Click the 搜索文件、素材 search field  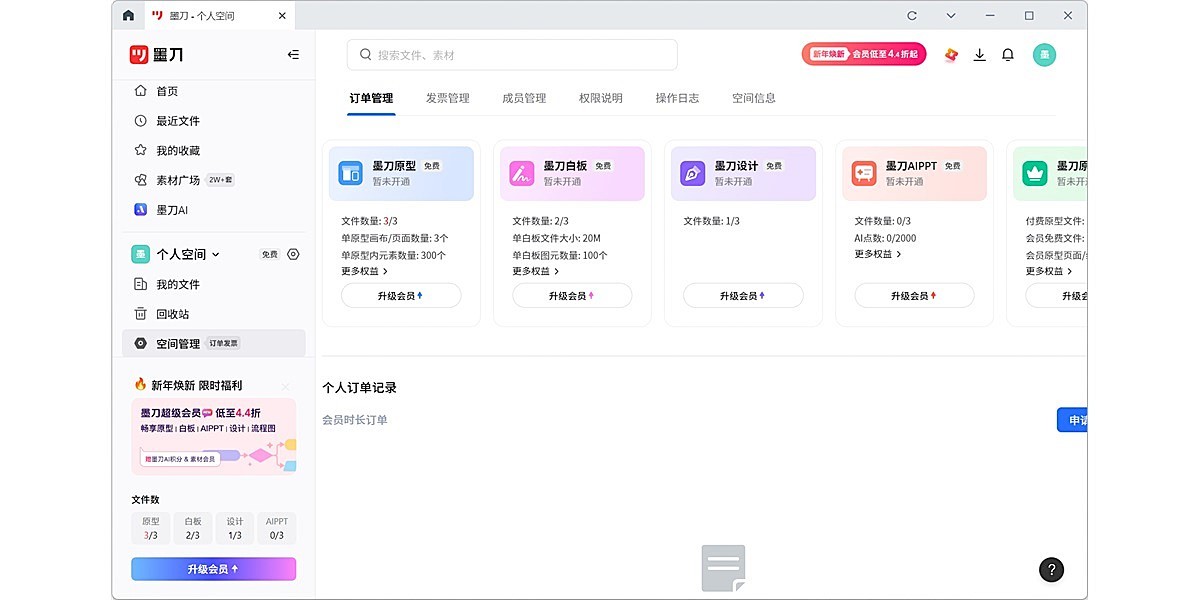pos(511,54)
